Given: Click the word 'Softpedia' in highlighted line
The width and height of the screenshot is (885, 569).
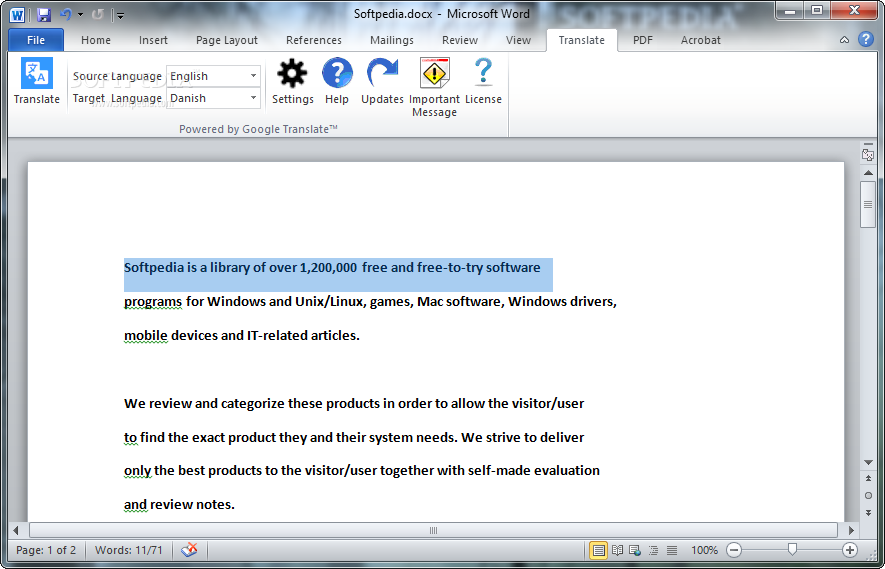Looking at the screenshot, I should tap(154, 268).
